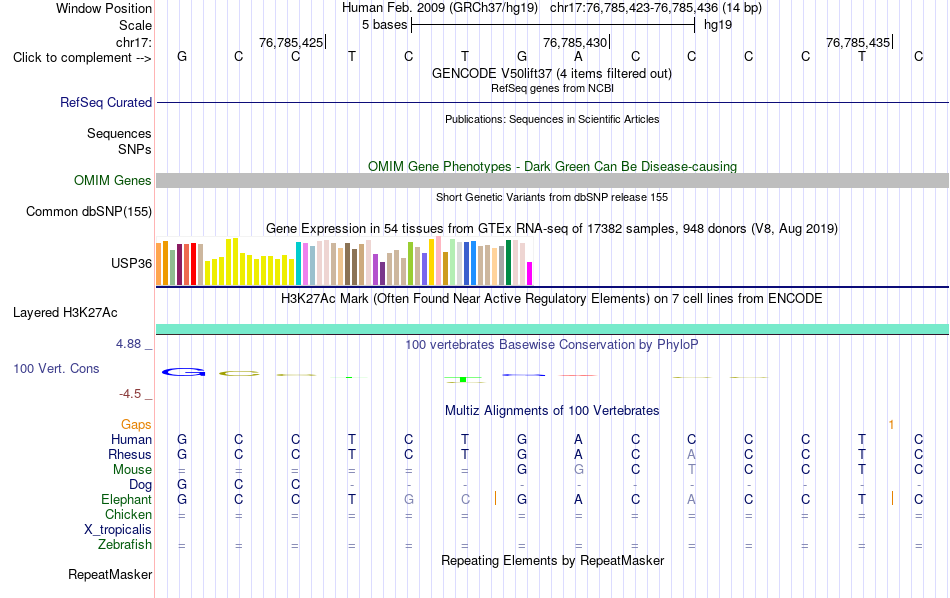
Task: Open the OMIM Genes track label
Action: [113, 181]
